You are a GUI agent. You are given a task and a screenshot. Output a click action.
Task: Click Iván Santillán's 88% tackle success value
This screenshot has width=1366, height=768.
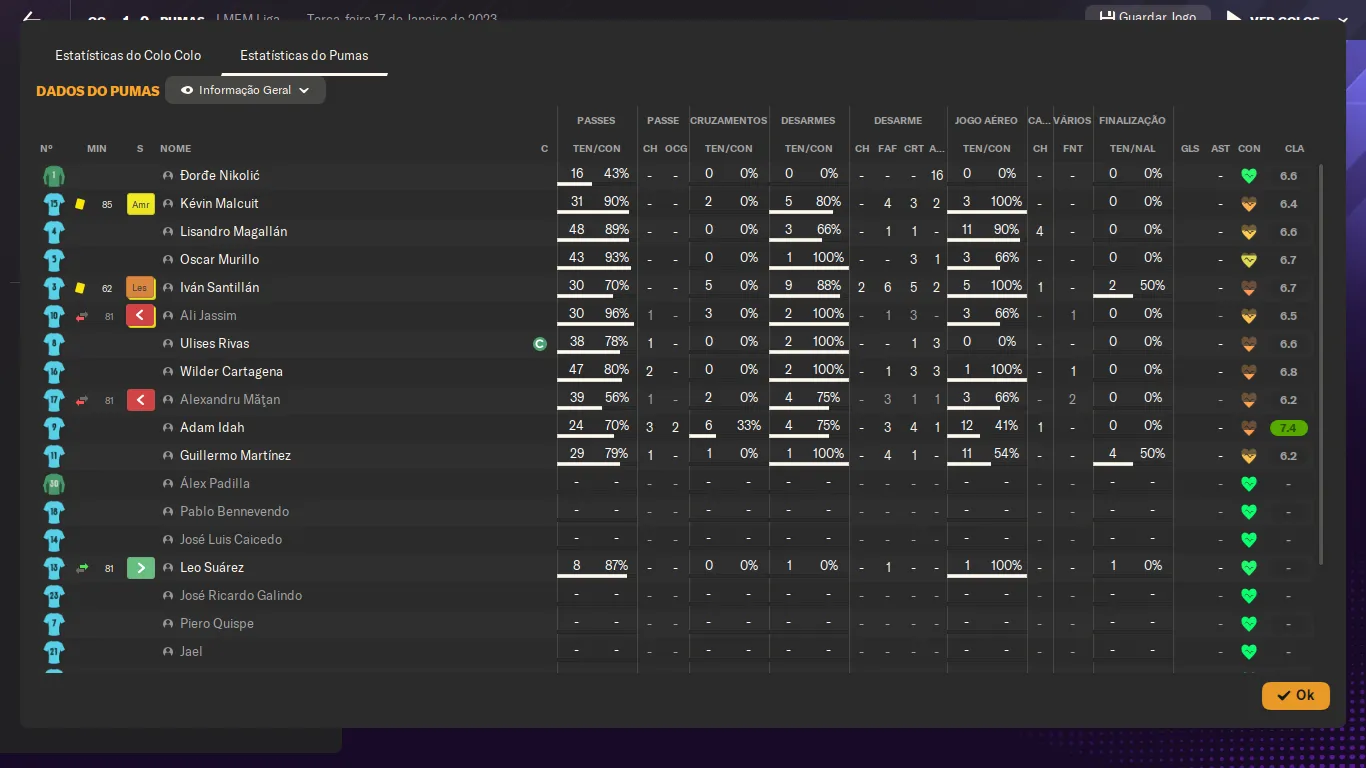tap(829, 286)
